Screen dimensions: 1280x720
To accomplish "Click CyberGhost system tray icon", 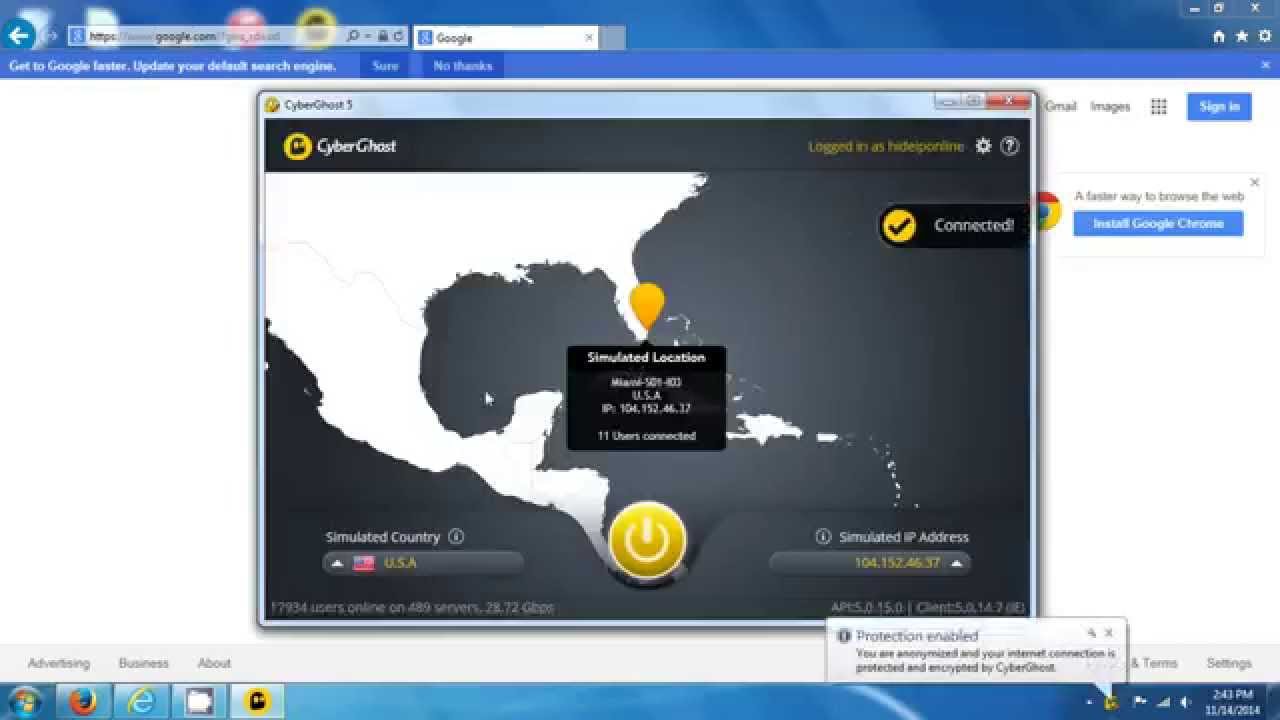I will (1111, 702).
